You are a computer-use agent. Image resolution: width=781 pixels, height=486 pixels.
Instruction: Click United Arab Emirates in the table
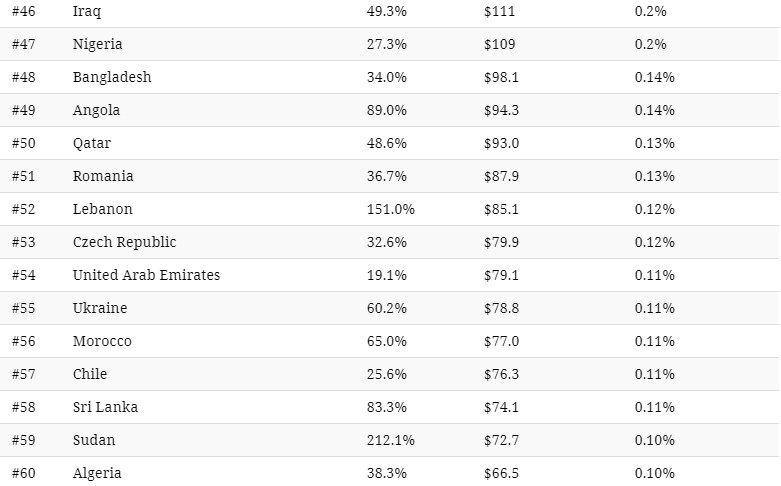pyautogui.click(x=146, y=275)
